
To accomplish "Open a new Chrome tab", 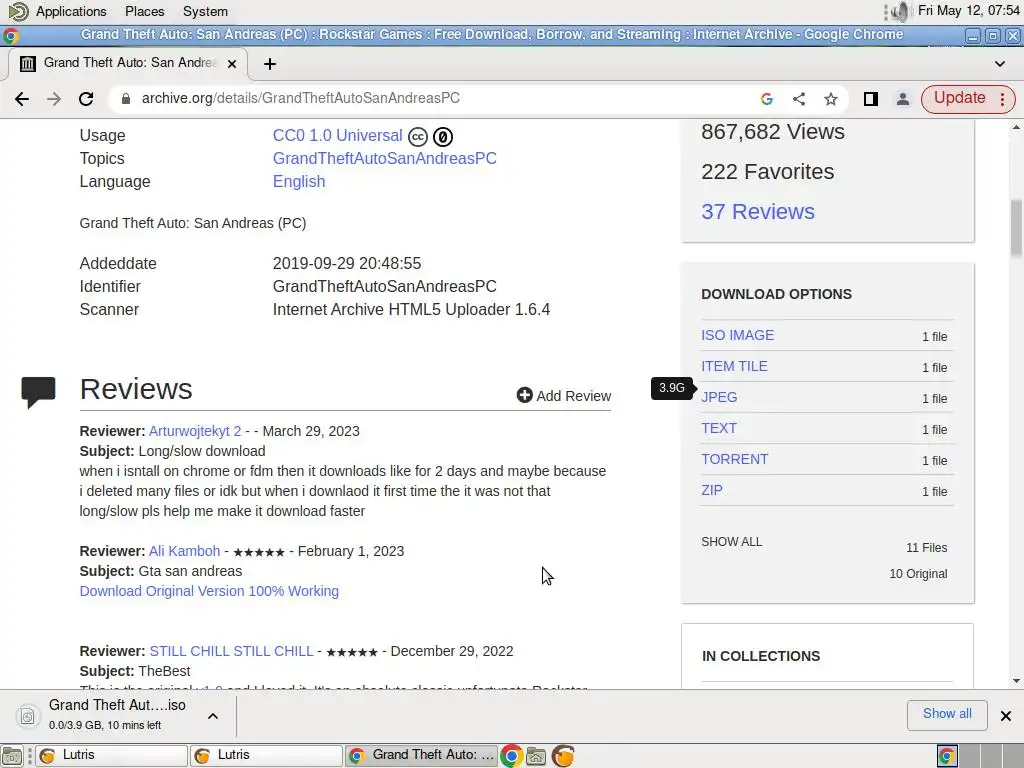I will pos(270,64).
